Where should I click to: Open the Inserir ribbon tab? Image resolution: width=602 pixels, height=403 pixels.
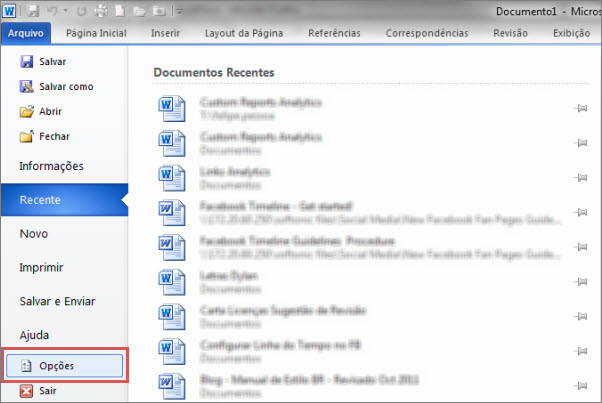coord(165,33)
